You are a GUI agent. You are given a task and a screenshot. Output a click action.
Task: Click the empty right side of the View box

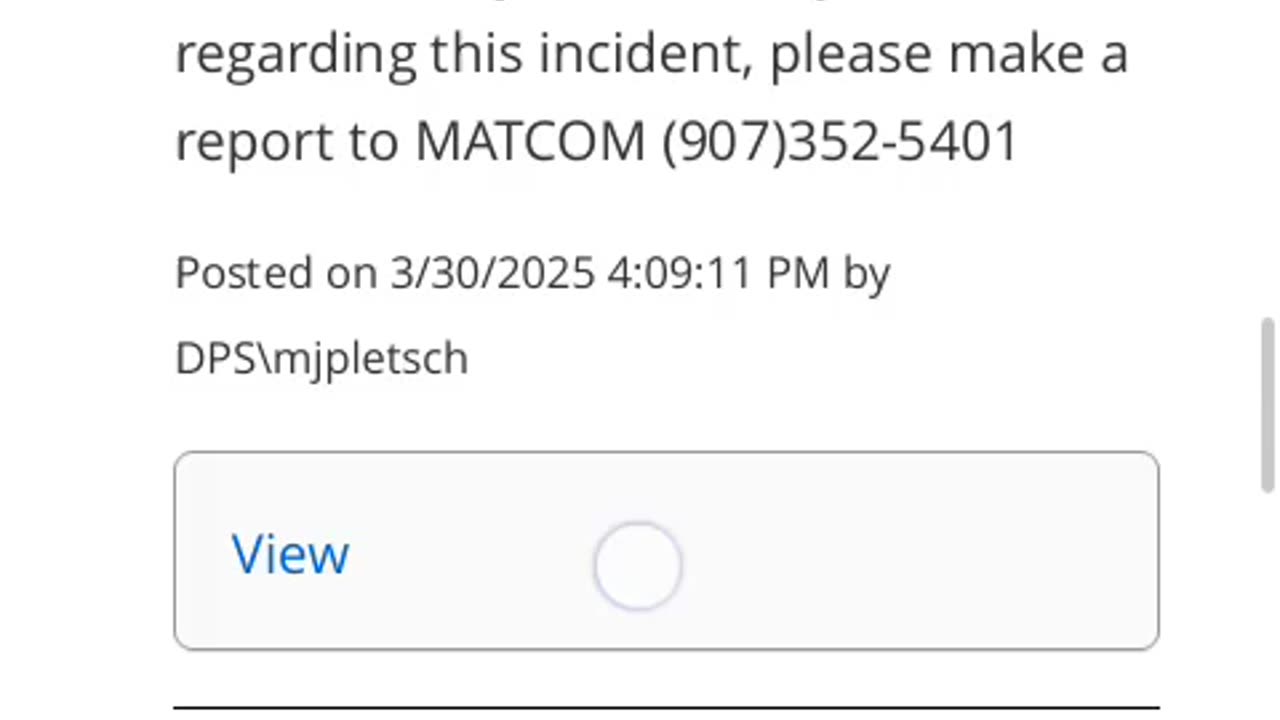[x=950, y=552]
